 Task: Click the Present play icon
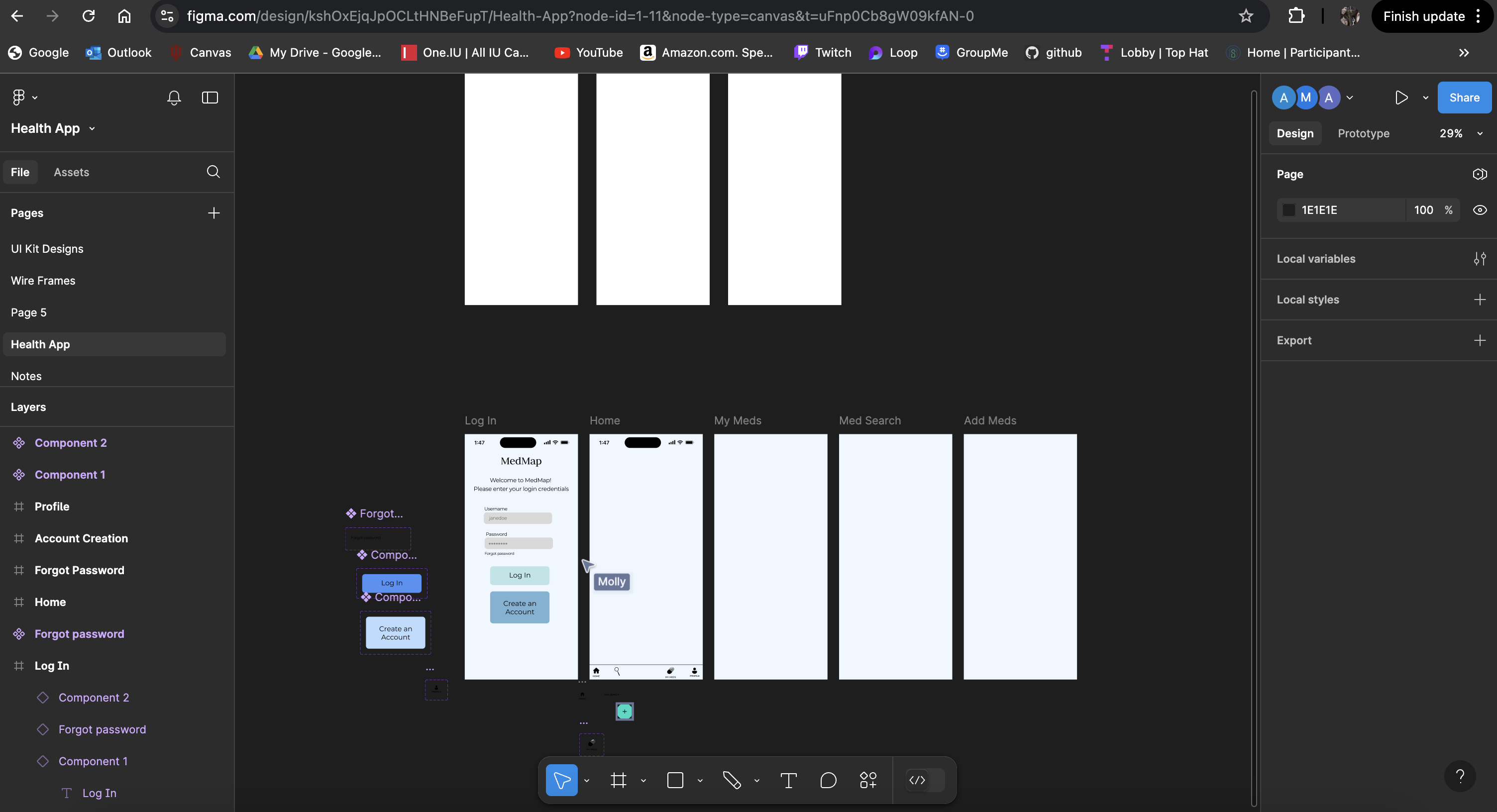1401,98
